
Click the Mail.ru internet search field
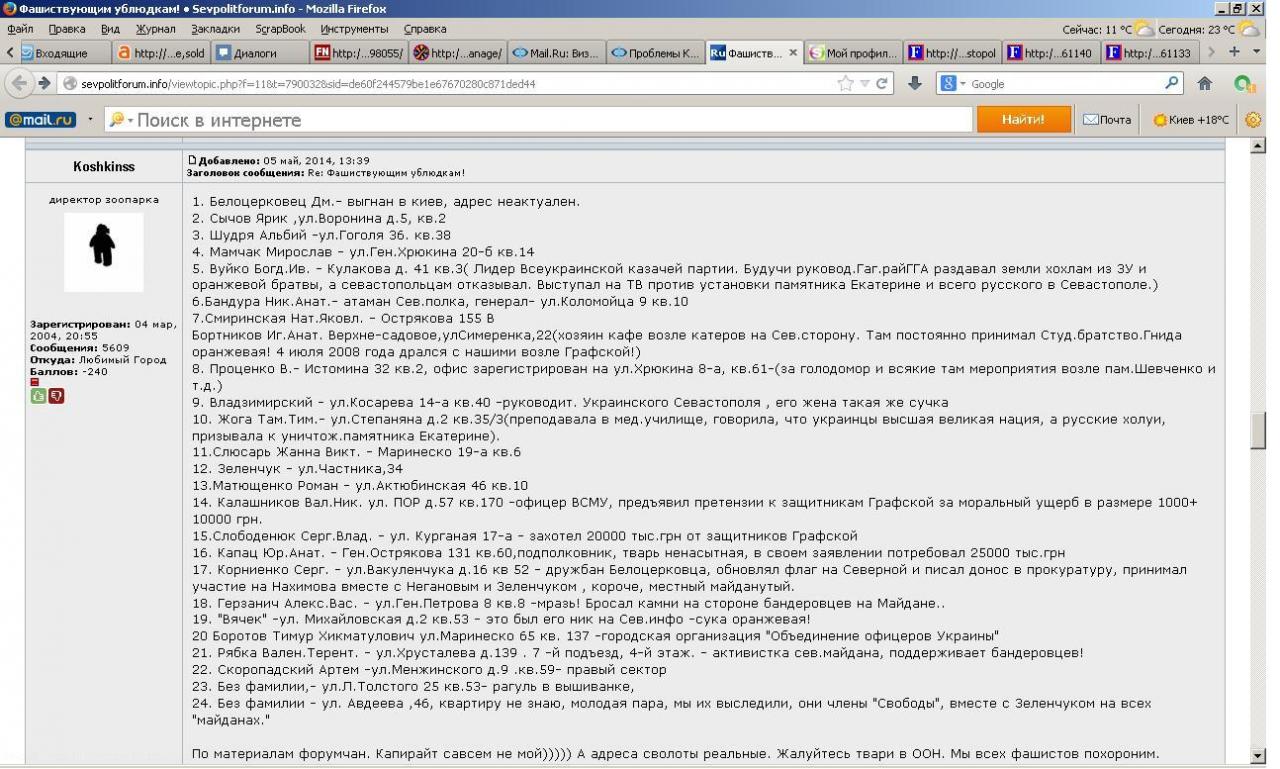coord(550,120)
